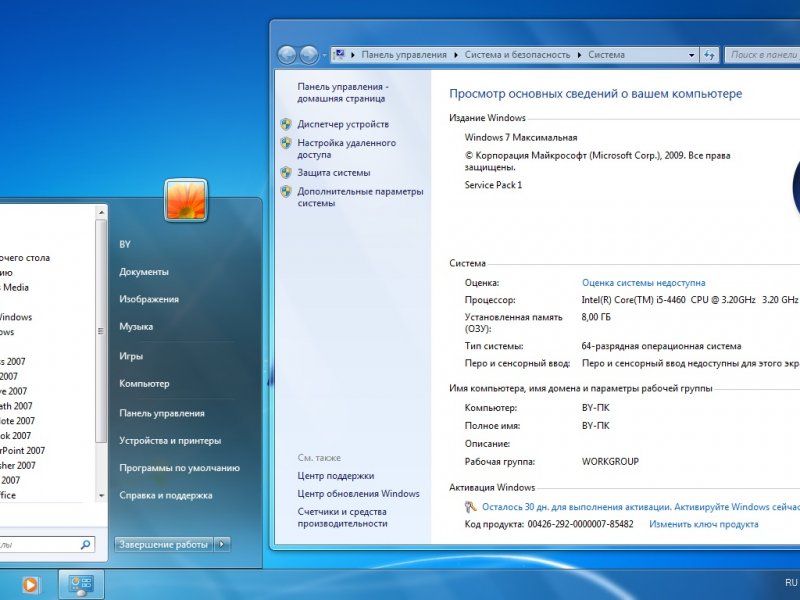Open the arrow menu beside Завершение работы

click(x=221, y=544)
